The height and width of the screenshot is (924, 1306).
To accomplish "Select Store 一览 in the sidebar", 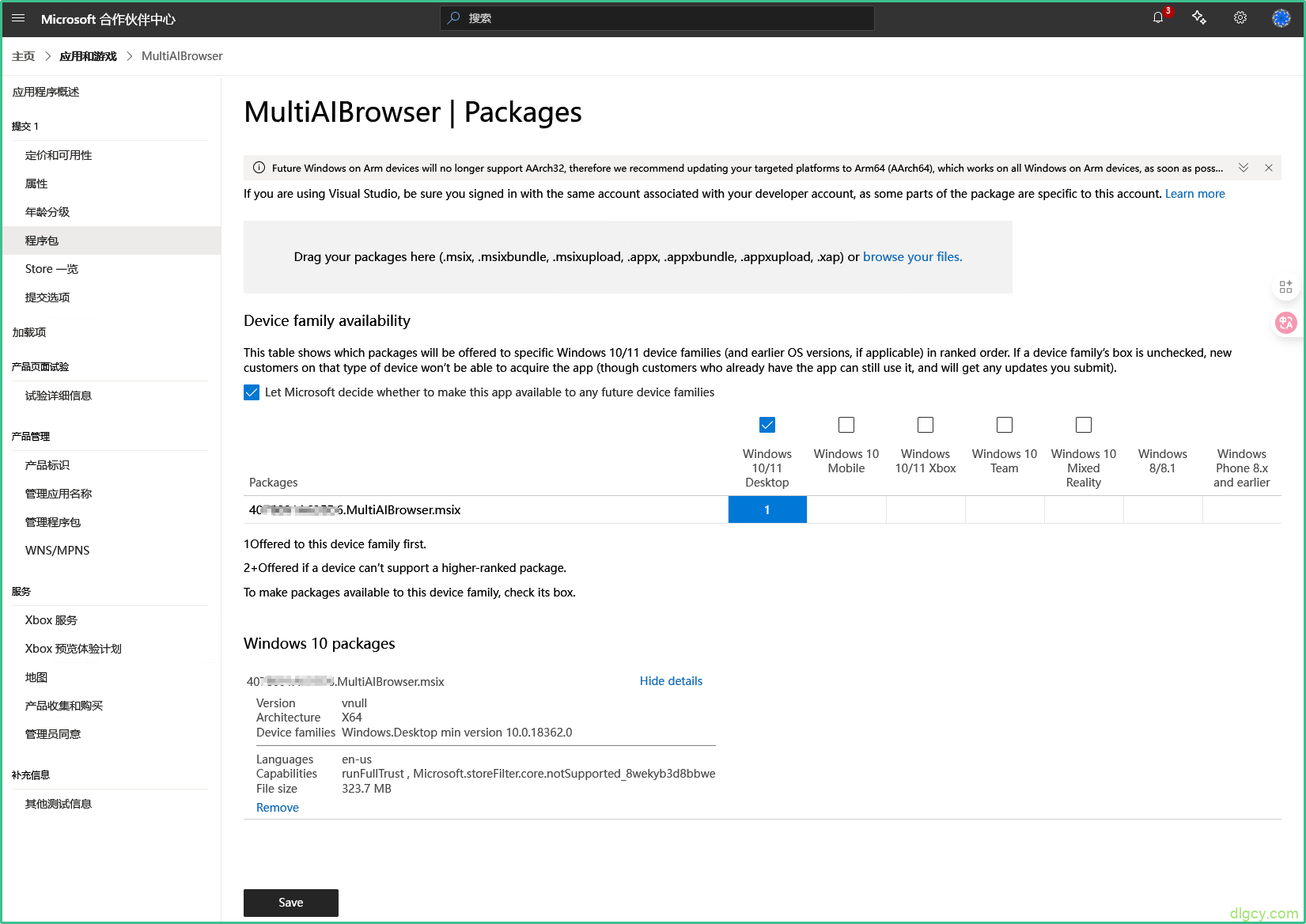I will 51,269.
